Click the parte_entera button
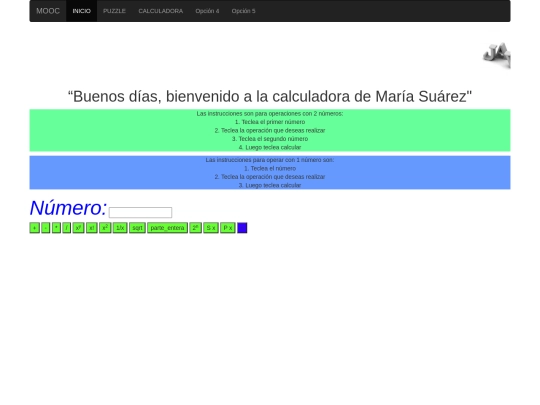540x405 pixels. [167, 228]
